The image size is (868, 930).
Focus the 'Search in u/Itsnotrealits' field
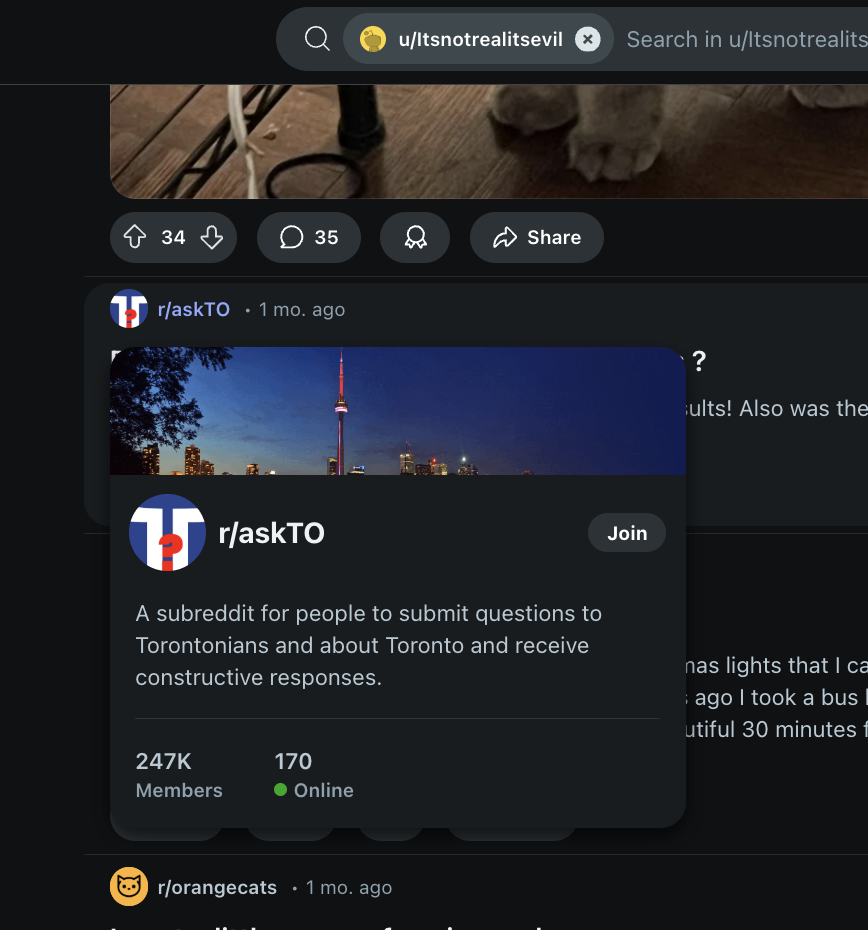tap(745, 39)
